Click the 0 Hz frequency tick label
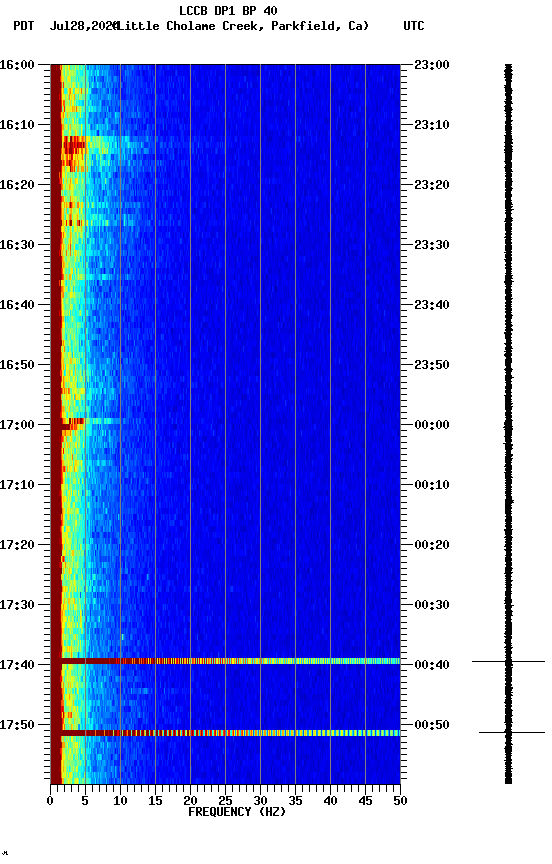Viewport: 552px width, 864px height. click(50, 801)
